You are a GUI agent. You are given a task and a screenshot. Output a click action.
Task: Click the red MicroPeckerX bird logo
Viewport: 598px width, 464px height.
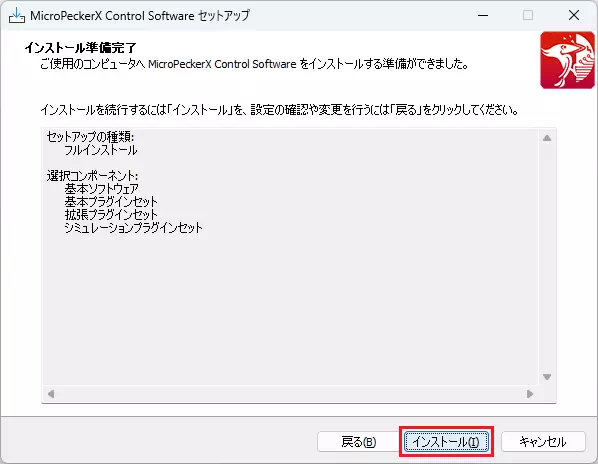pos(567,60)
